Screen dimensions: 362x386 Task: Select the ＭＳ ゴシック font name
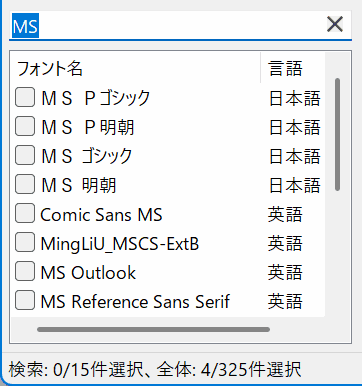coord(87,156)
